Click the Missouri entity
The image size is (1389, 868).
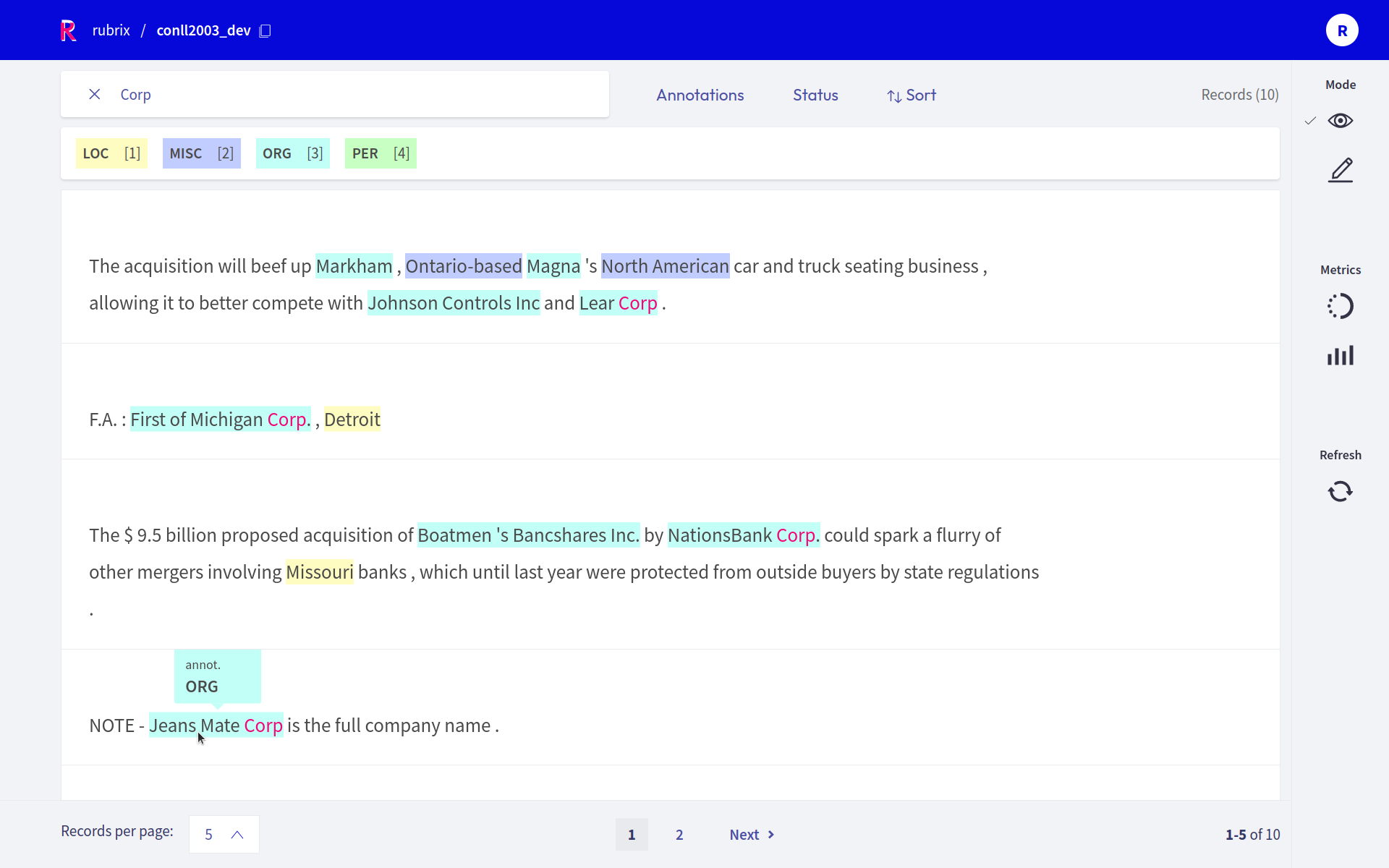pyautogui.click(x=320, y=572)
